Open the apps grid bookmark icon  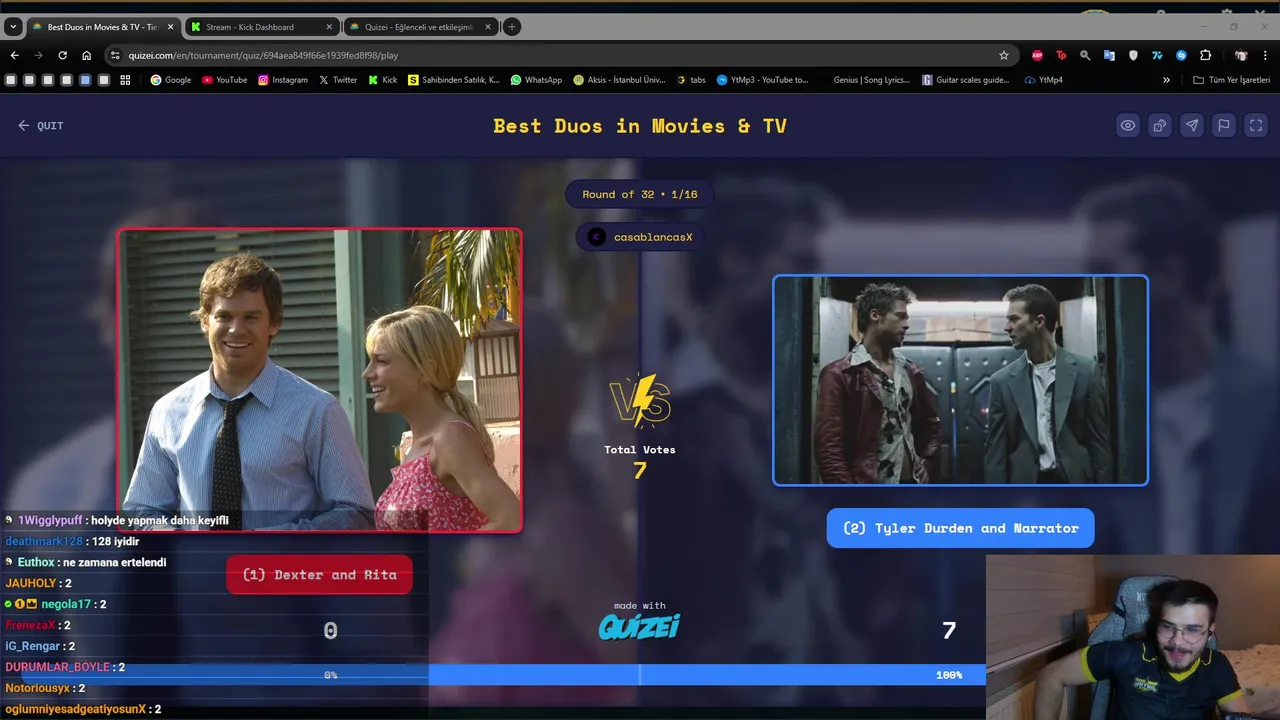tap(125, 80)
